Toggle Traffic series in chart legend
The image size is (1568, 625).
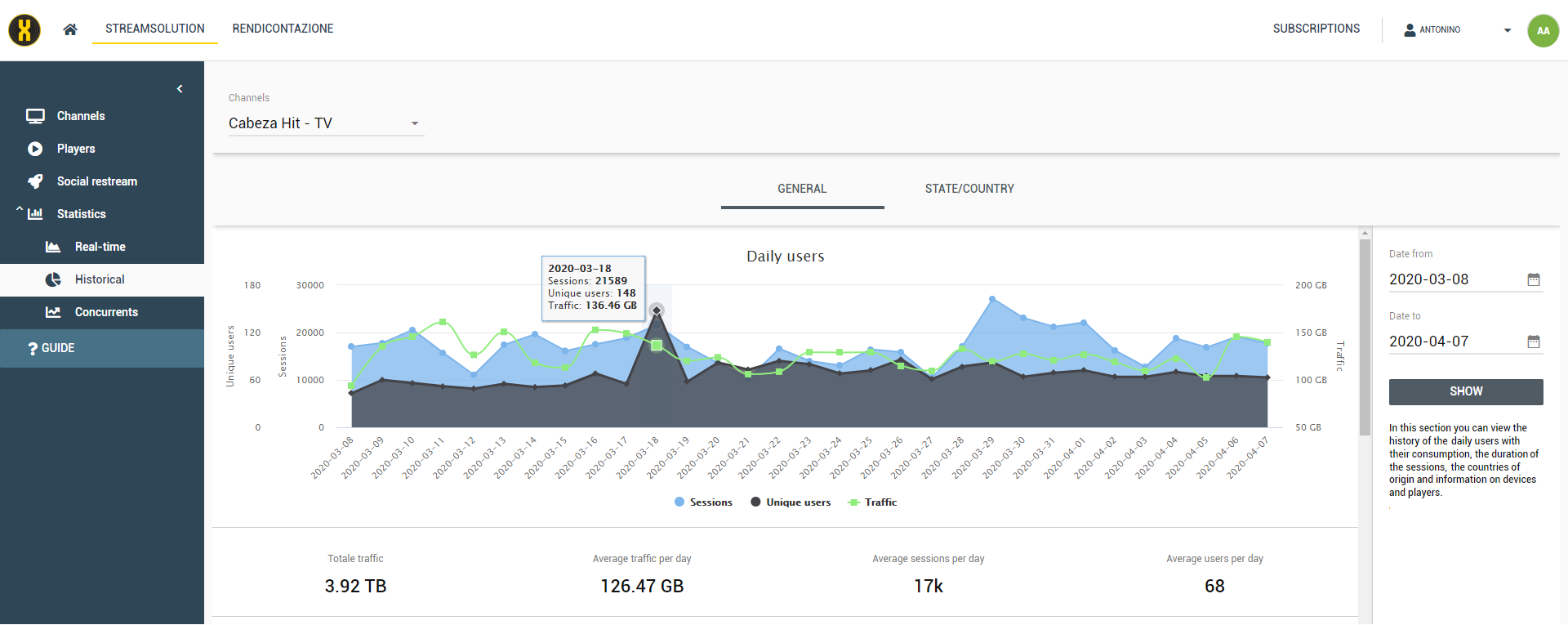(x=872, y=502)
